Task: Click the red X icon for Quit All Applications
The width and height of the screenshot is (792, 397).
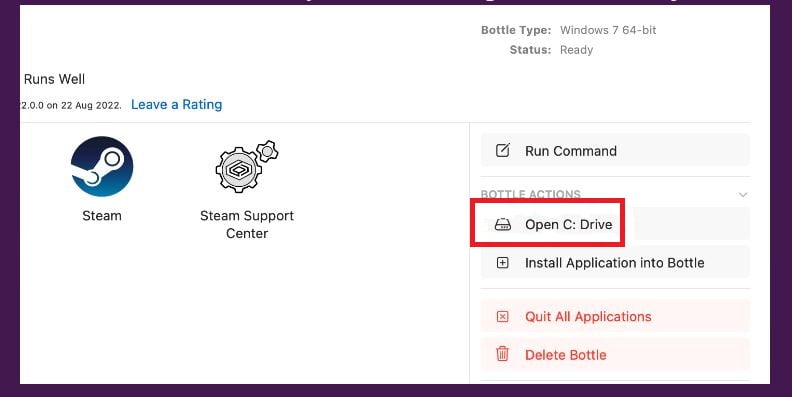Action: point(503,317)
